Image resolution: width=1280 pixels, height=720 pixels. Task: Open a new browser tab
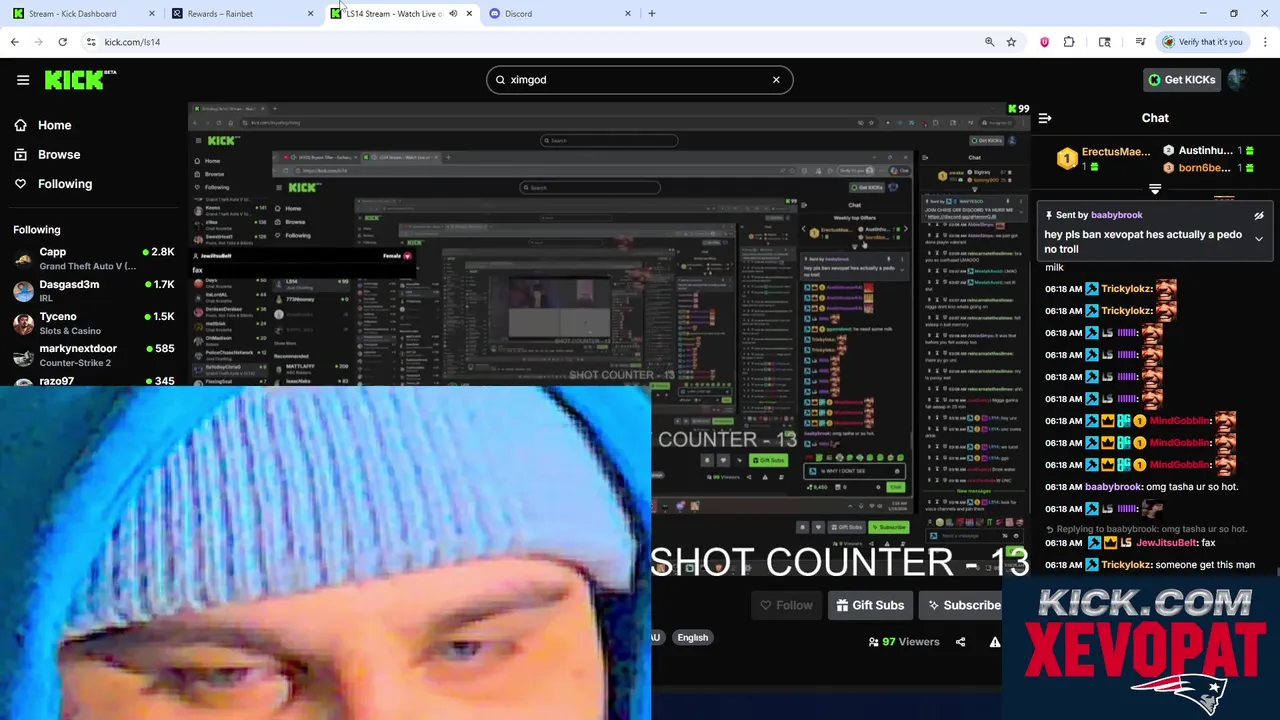[652, 14]
